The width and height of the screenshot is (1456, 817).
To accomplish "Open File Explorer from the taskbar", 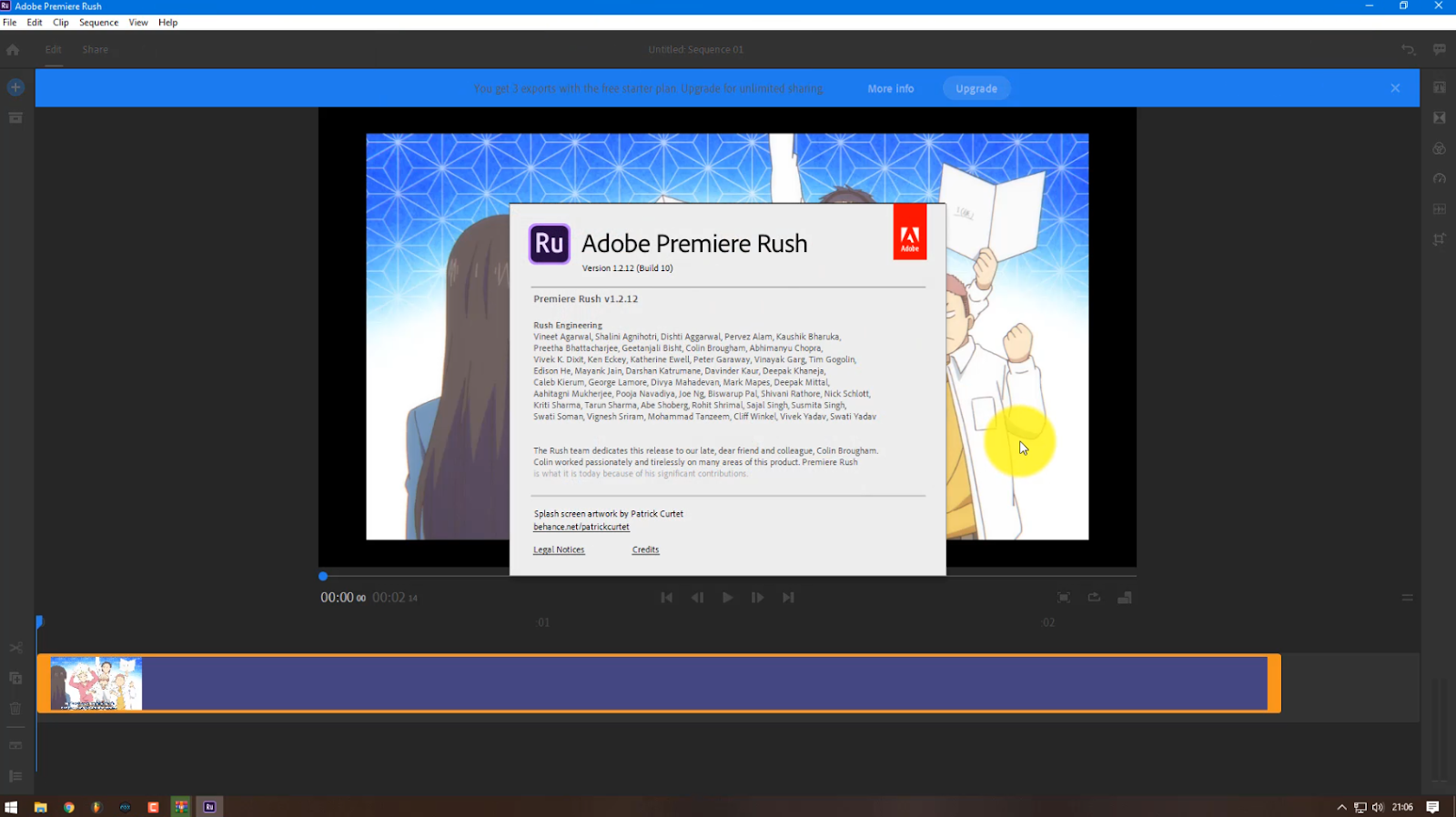I will [x=41, y=807].
